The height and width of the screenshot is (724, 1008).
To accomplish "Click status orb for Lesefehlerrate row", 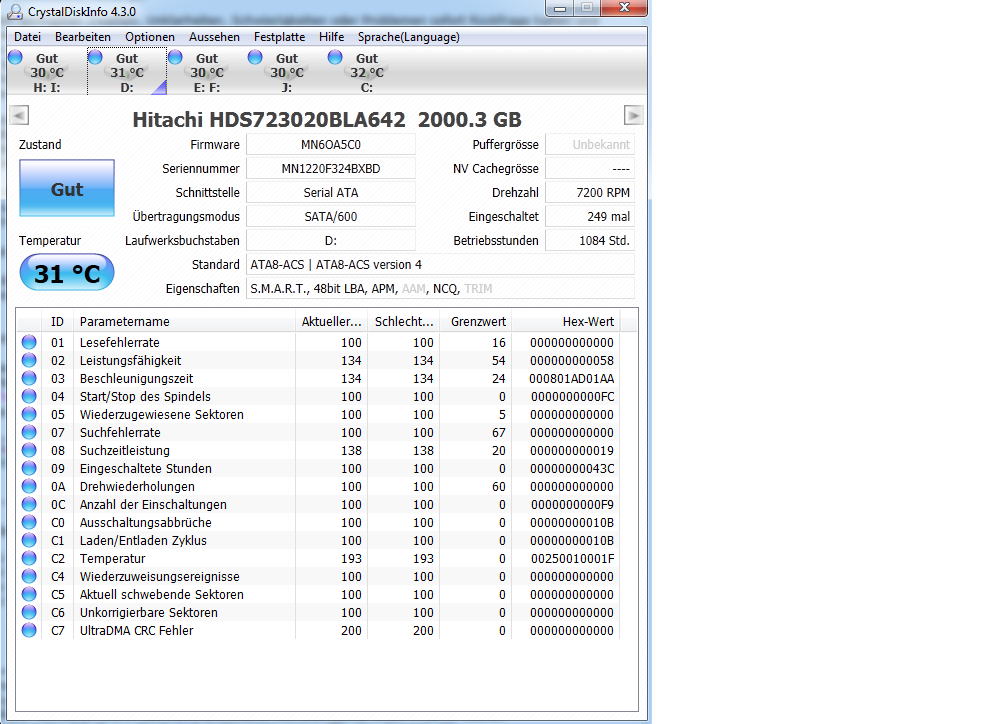I will [29, 342].
